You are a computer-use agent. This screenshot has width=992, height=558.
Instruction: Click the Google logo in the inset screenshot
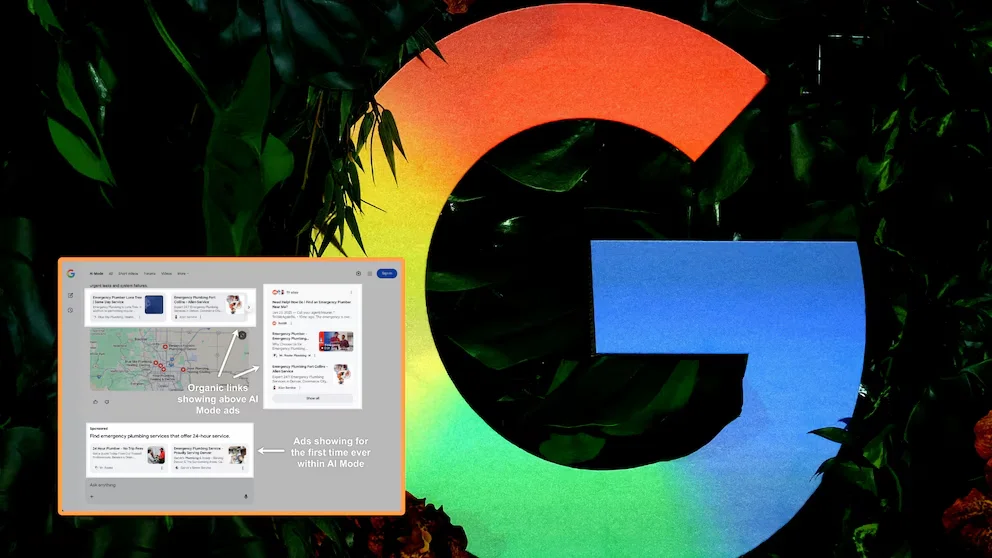(x=71, y=273)
